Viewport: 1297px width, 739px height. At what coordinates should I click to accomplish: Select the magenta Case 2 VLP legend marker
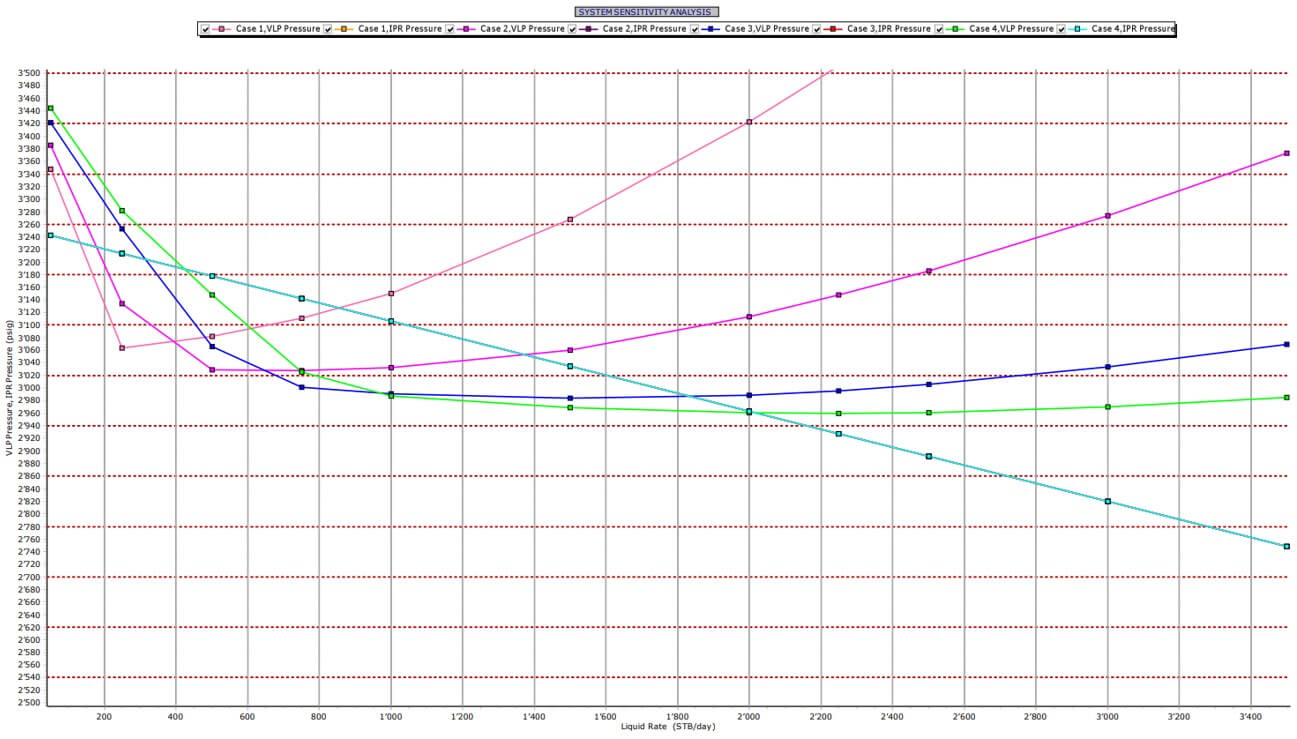[x=467, y=29]
